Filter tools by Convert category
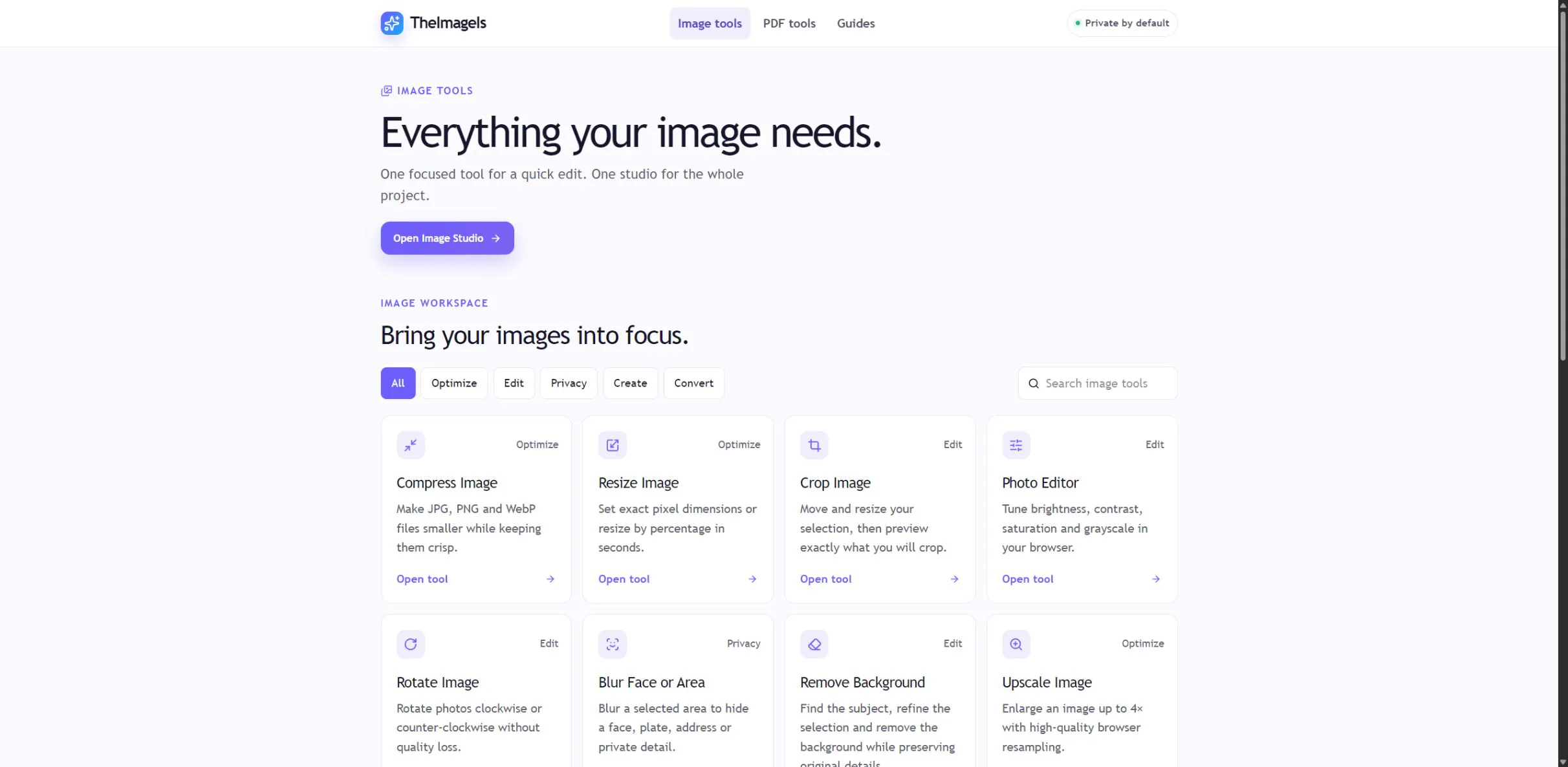The height and width of the screenshot is (767, 1568). click(x=693, y=383)
